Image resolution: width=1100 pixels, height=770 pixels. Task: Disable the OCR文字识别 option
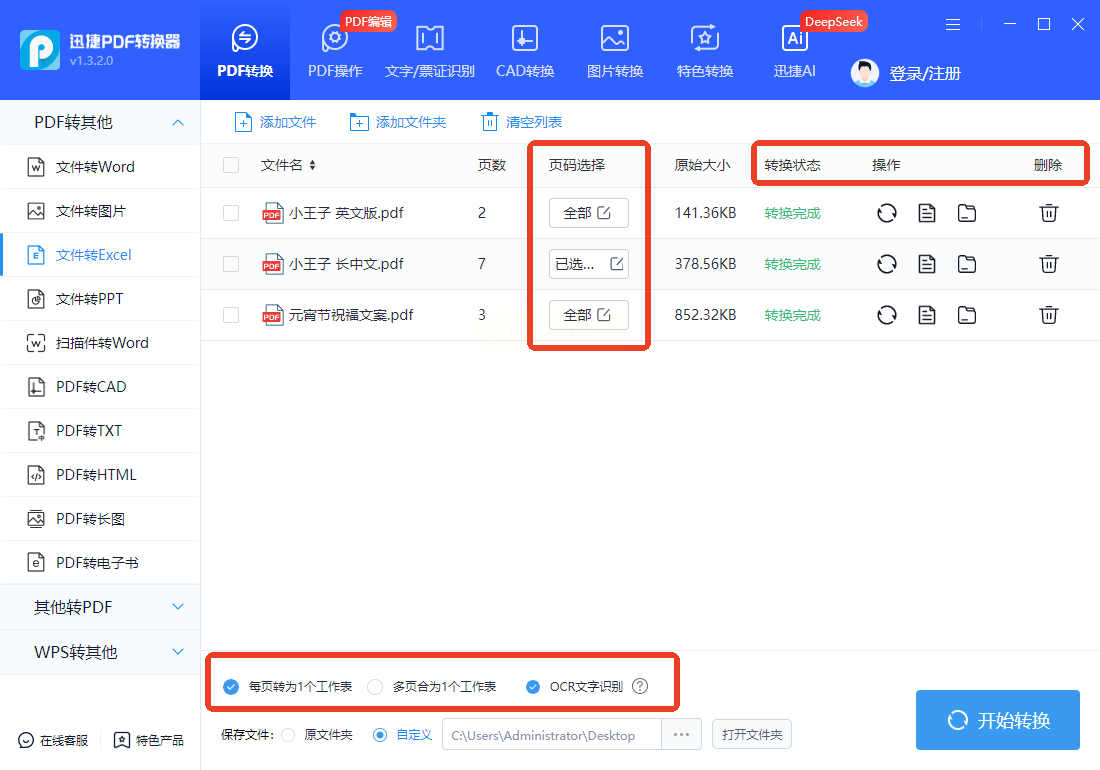click(x=533, y=687)
